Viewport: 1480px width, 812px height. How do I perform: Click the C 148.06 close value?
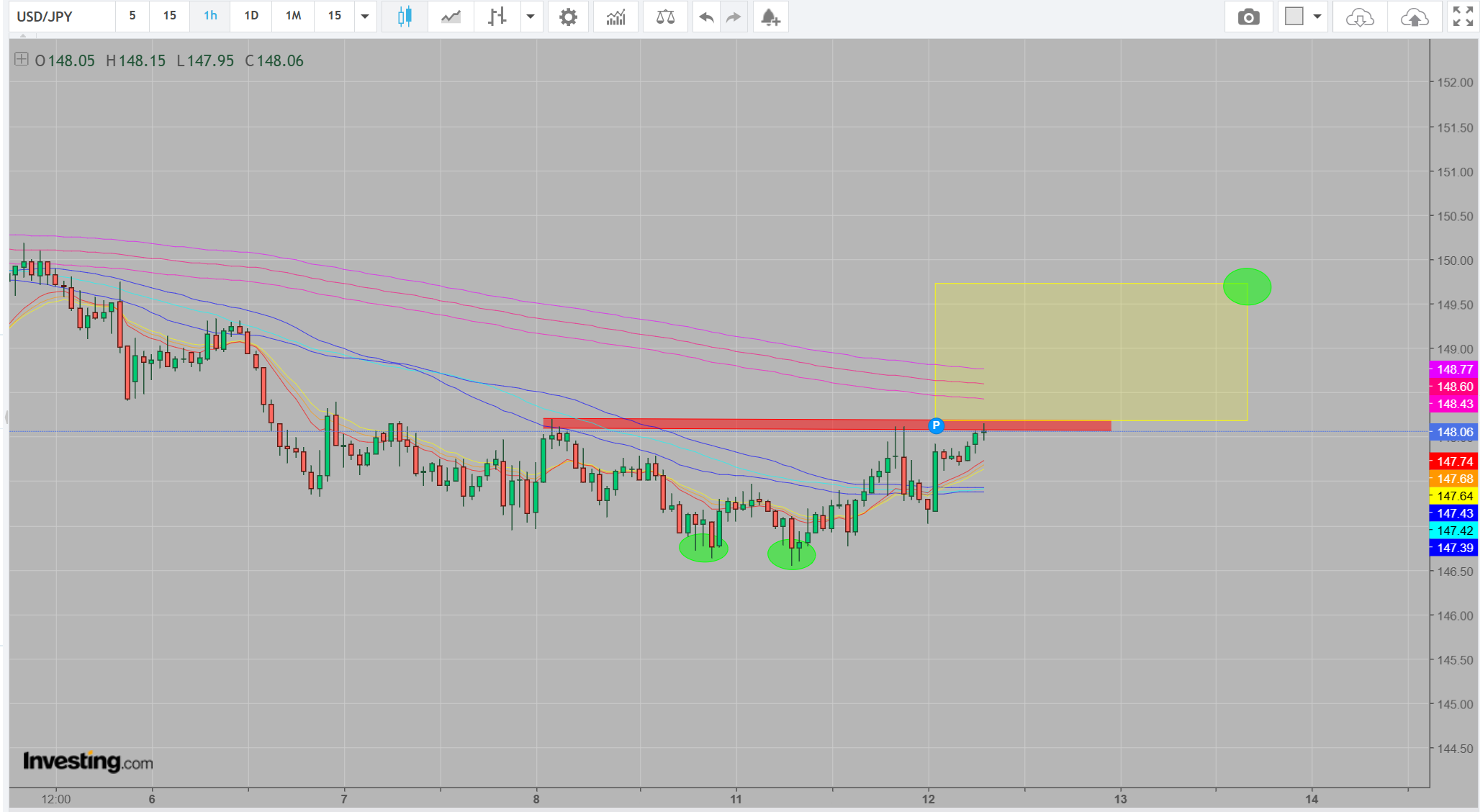pos(274,60)
